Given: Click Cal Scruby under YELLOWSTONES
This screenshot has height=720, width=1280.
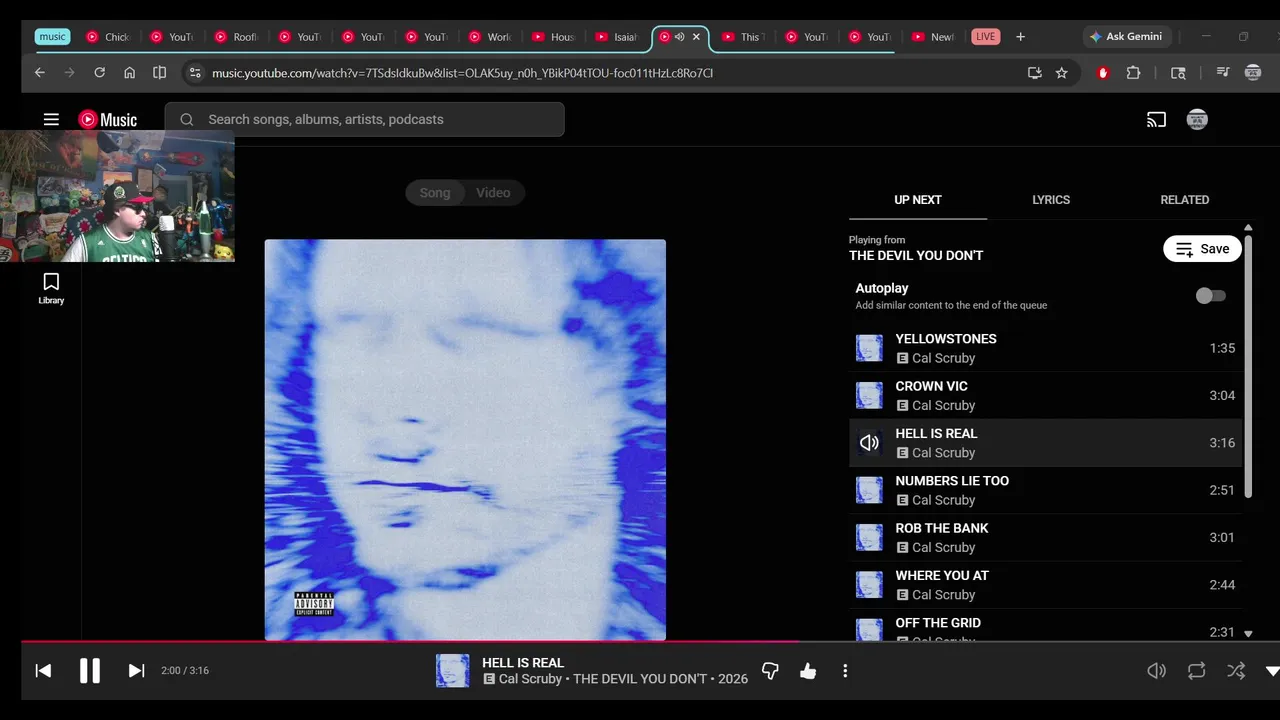Looking at the screenshot, I should coord(943,358).
